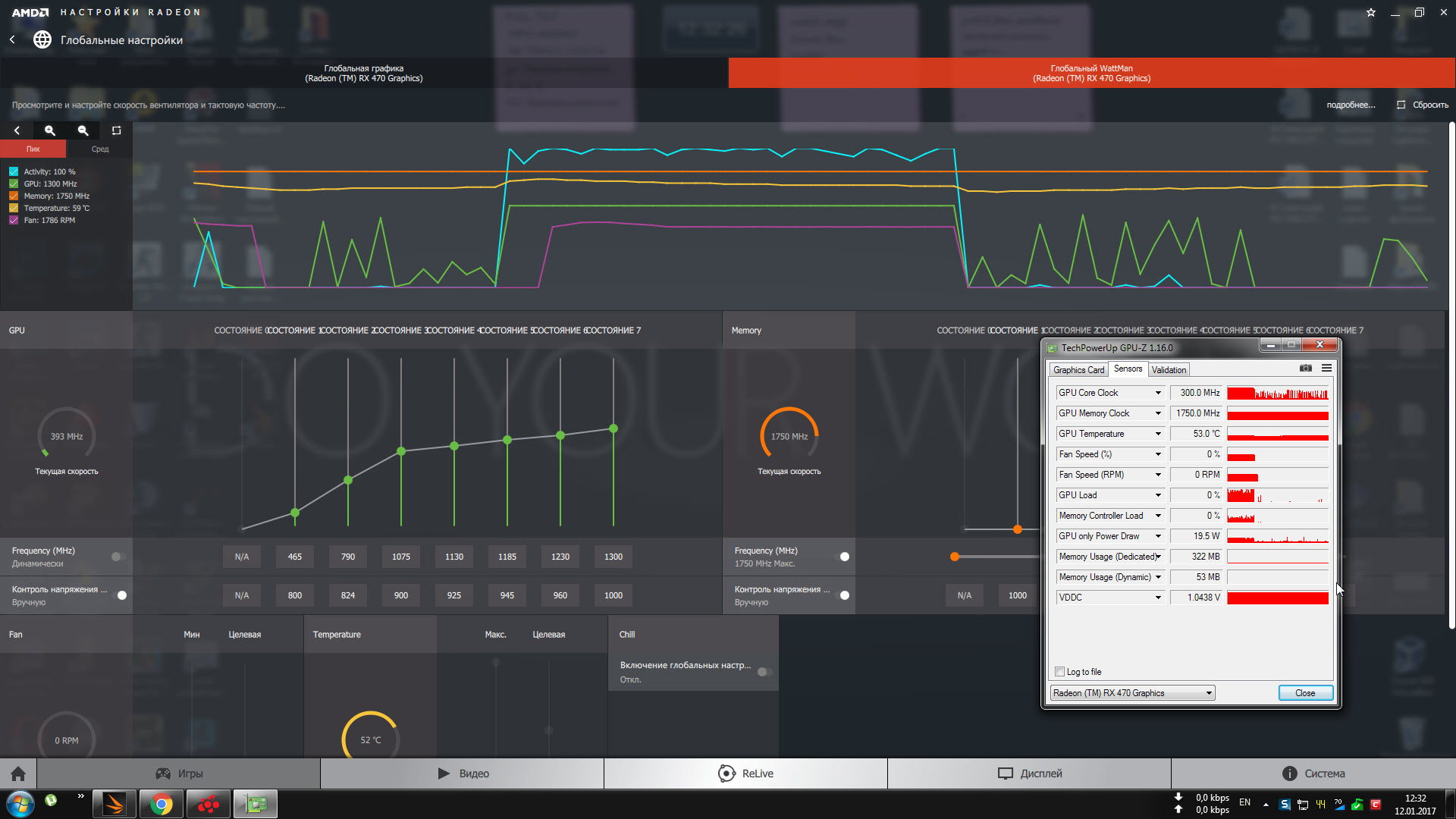The width and height of the screenshot is (1456, 819).
Task: Click the zoom out magnifier icon
Action: 83,130
